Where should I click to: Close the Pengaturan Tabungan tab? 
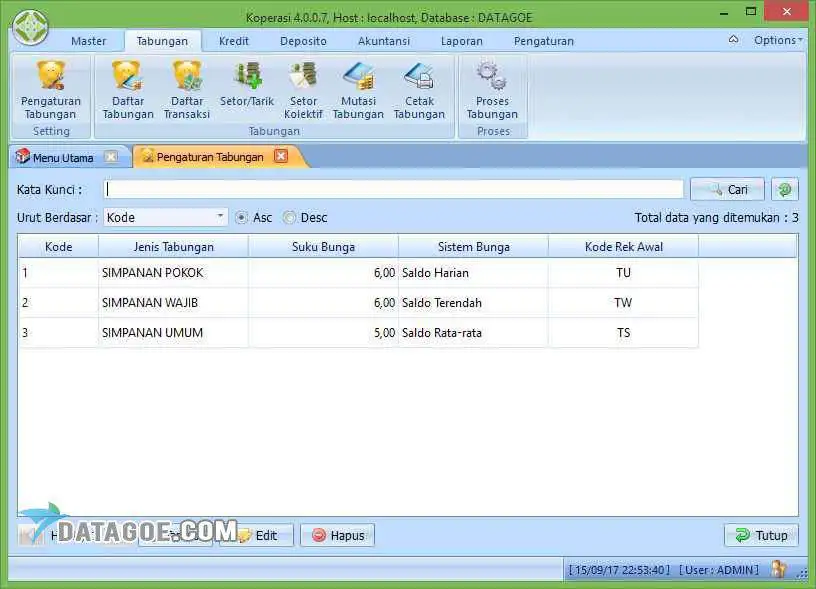[x=281, y=156]
